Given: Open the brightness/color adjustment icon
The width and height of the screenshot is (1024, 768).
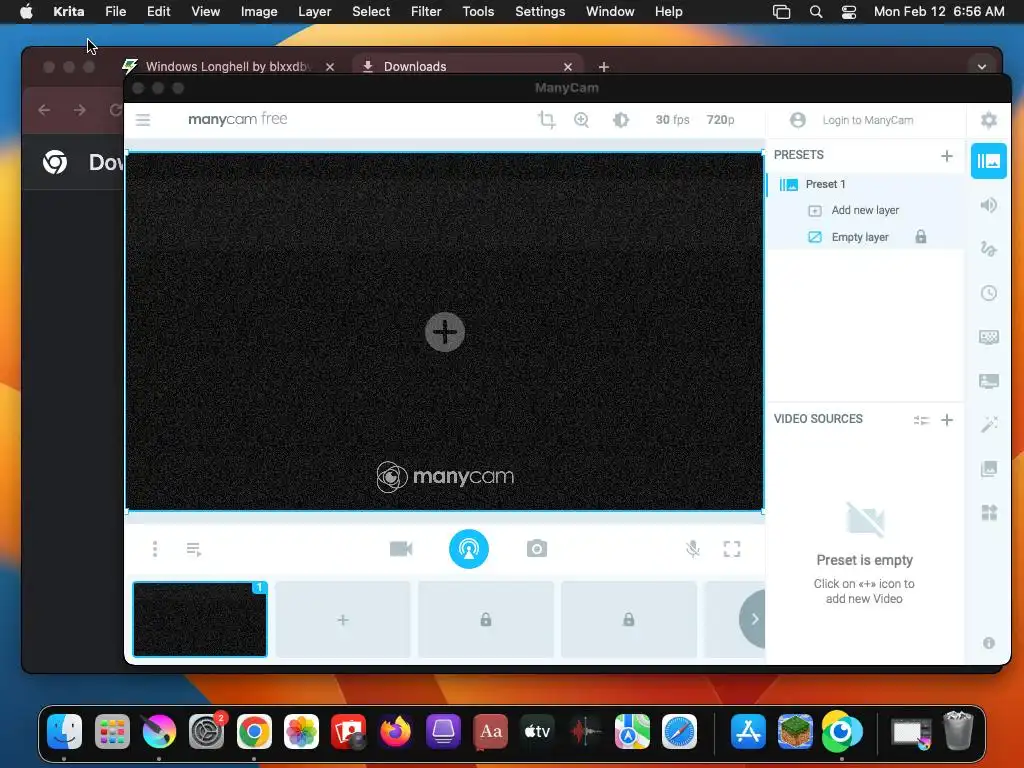Looking at the screenshot, I should [620, 120].
